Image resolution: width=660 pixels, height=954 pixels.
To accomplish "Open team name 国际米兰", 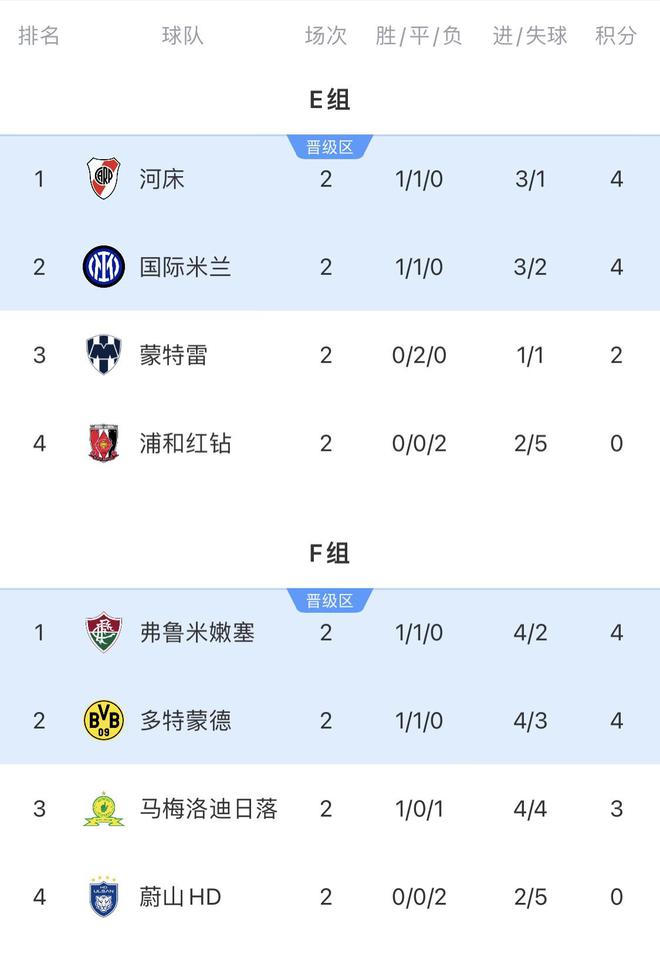I will [185, 267].
